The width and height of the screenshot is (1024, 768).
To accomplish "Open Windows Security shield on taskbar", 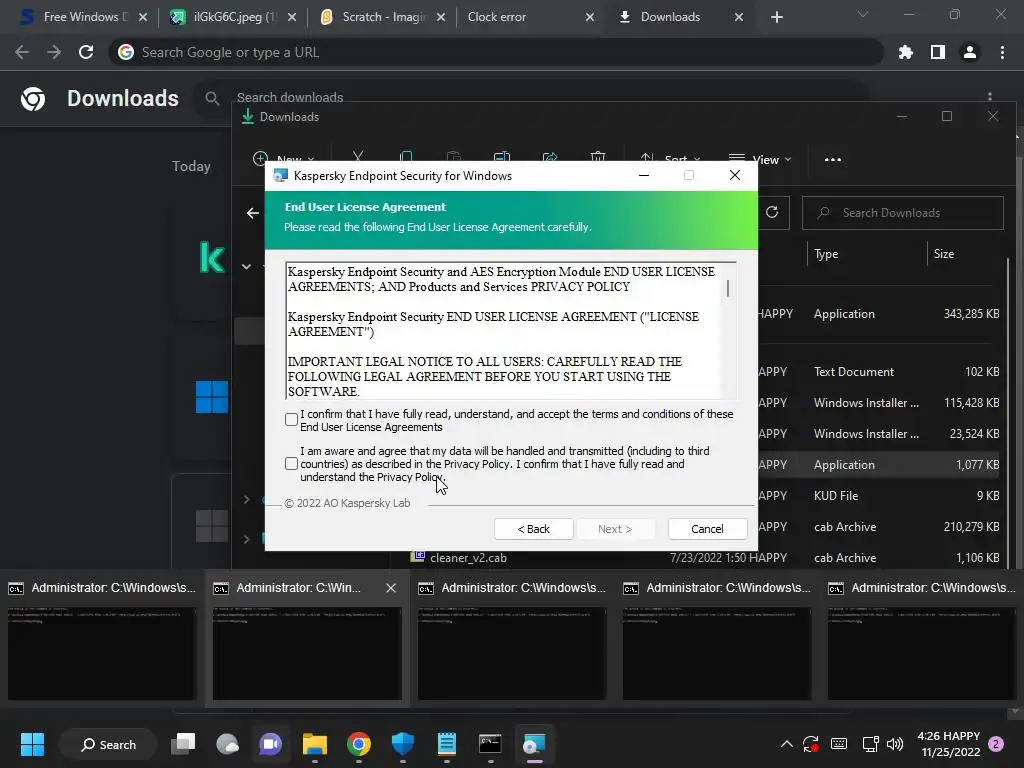I will click(403, 744).
